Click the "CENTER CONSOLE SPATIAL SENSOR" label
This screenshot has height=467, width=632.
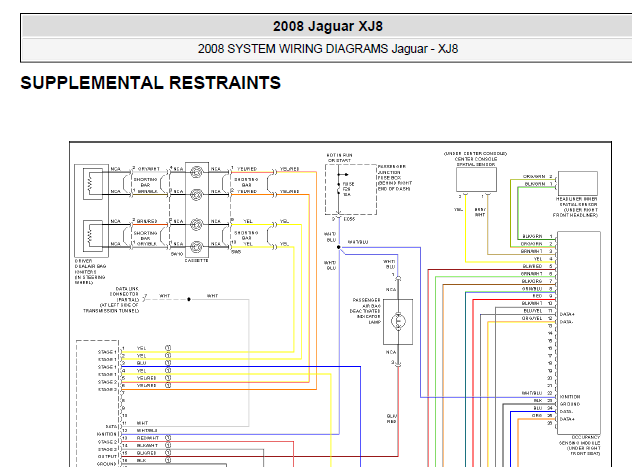point(476,162)
